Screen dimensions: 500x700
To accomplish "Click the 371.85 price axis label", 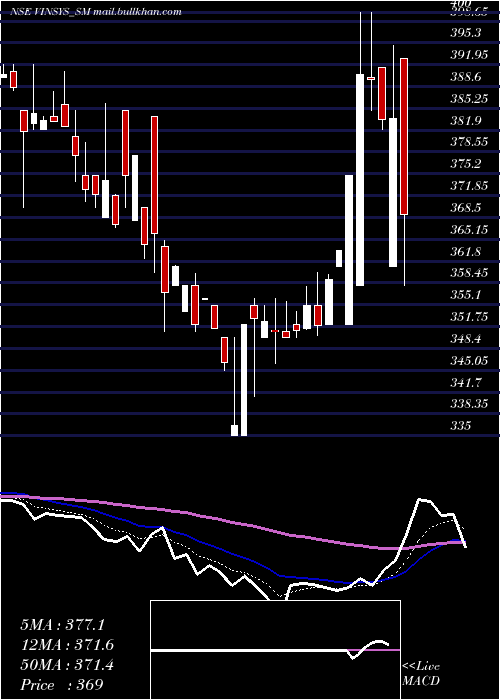I will click(468, 186).
